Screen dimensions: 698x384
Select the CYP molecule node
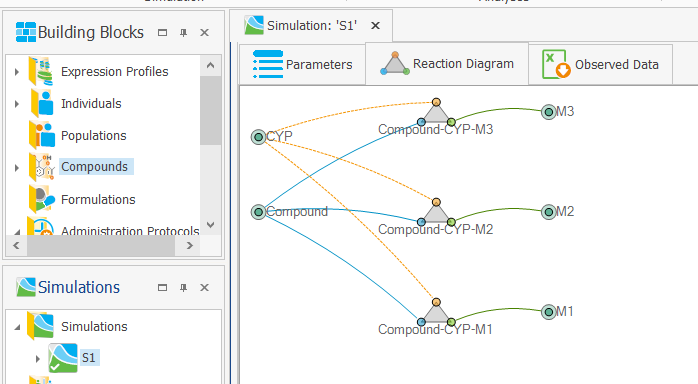(x=258, y=137)
